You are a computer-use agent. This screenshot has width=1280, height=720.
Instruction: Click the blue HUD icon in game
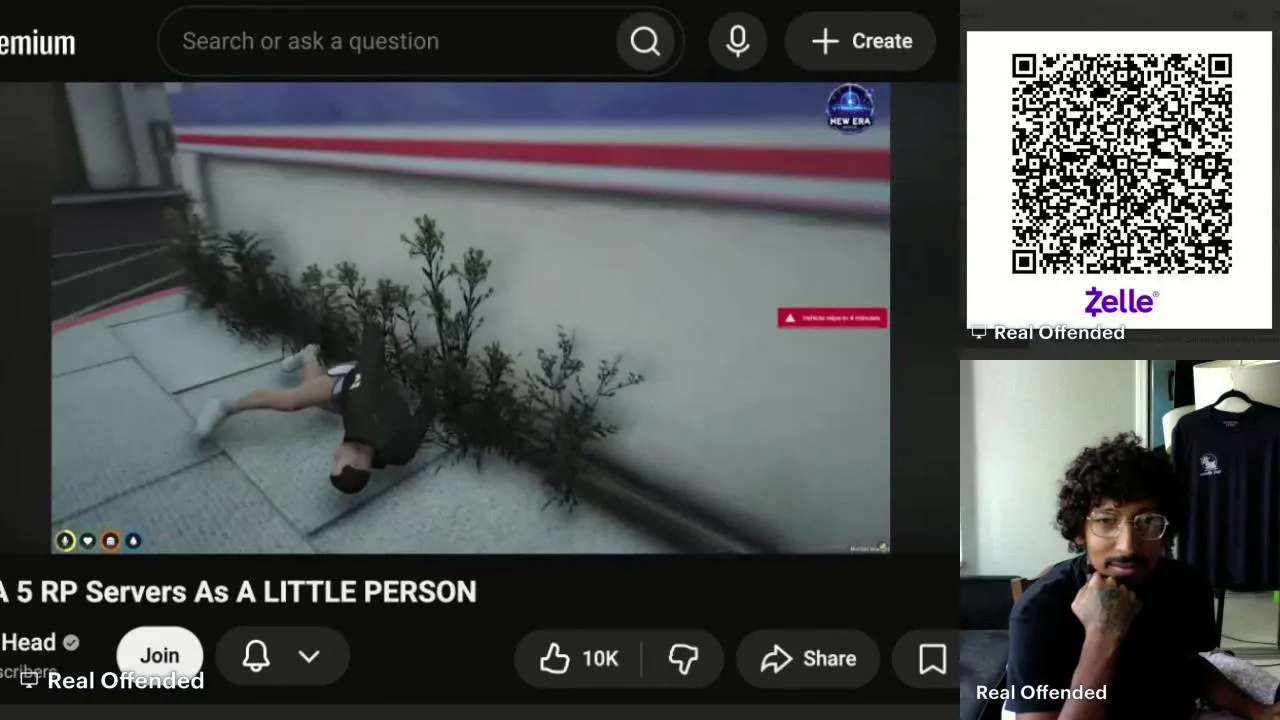tap(133, 541)
